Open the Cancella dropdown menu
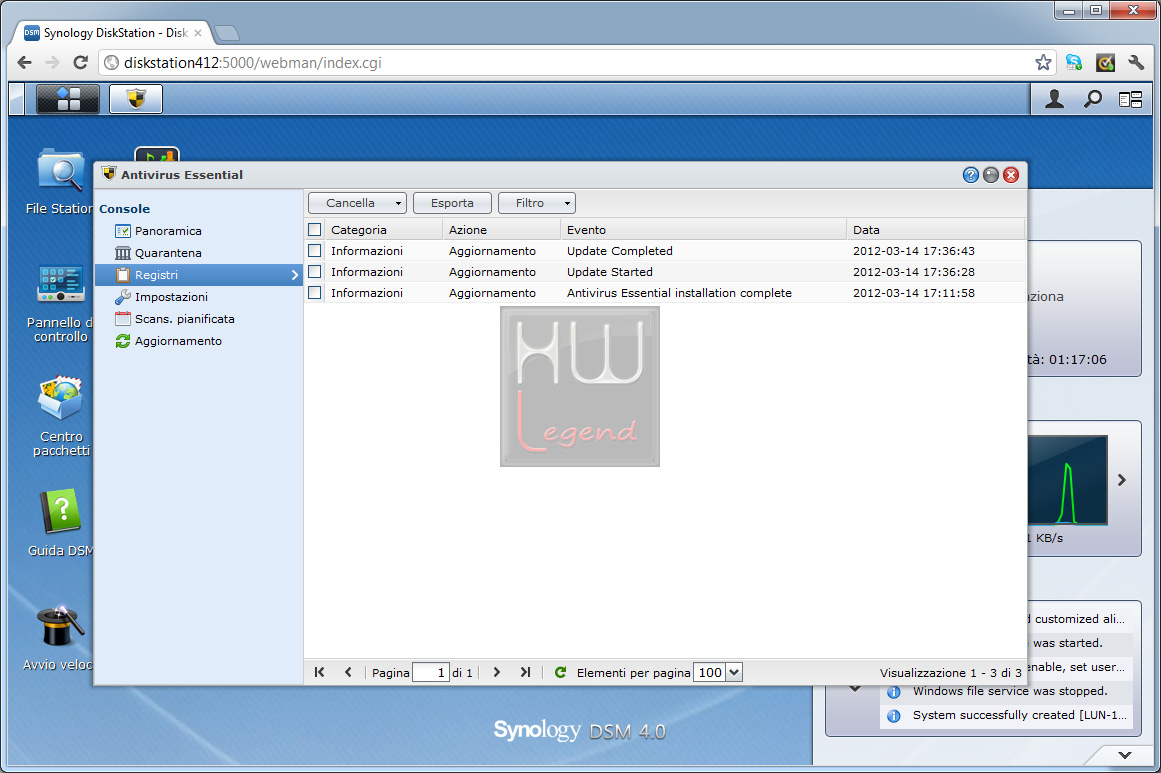This screenshot has width=1161, height=773. coord(357,203)
